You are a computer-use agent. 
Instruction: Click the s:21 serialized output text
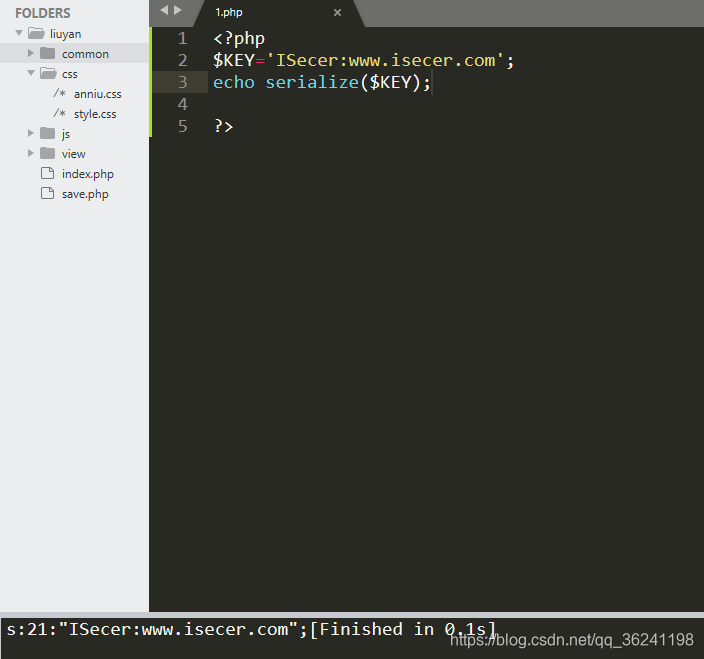tap(157, 629)
